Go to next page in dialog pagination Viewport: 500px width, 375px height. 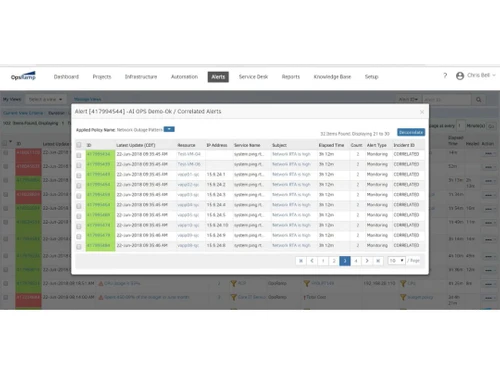367,261
